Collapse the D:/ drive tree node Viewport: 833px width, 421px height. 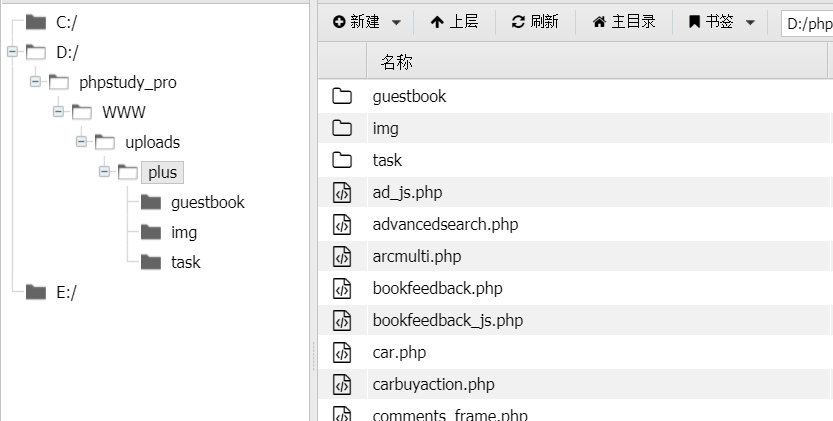[12, 52]
